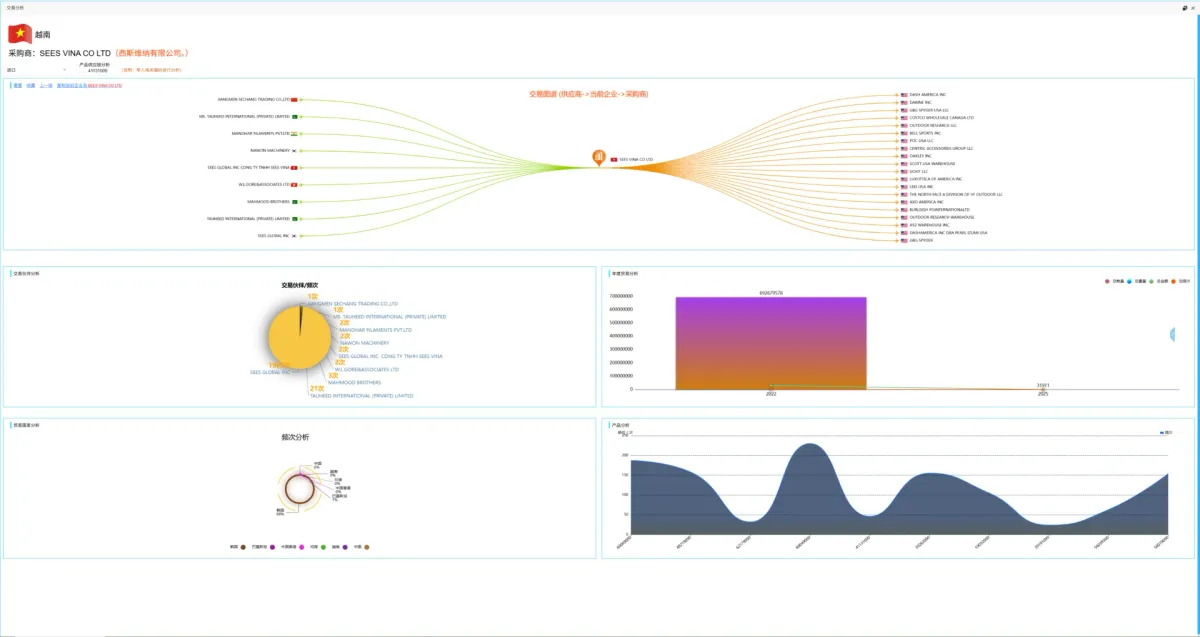Click the second link in graph toolbar

click(x=31, y=85)
